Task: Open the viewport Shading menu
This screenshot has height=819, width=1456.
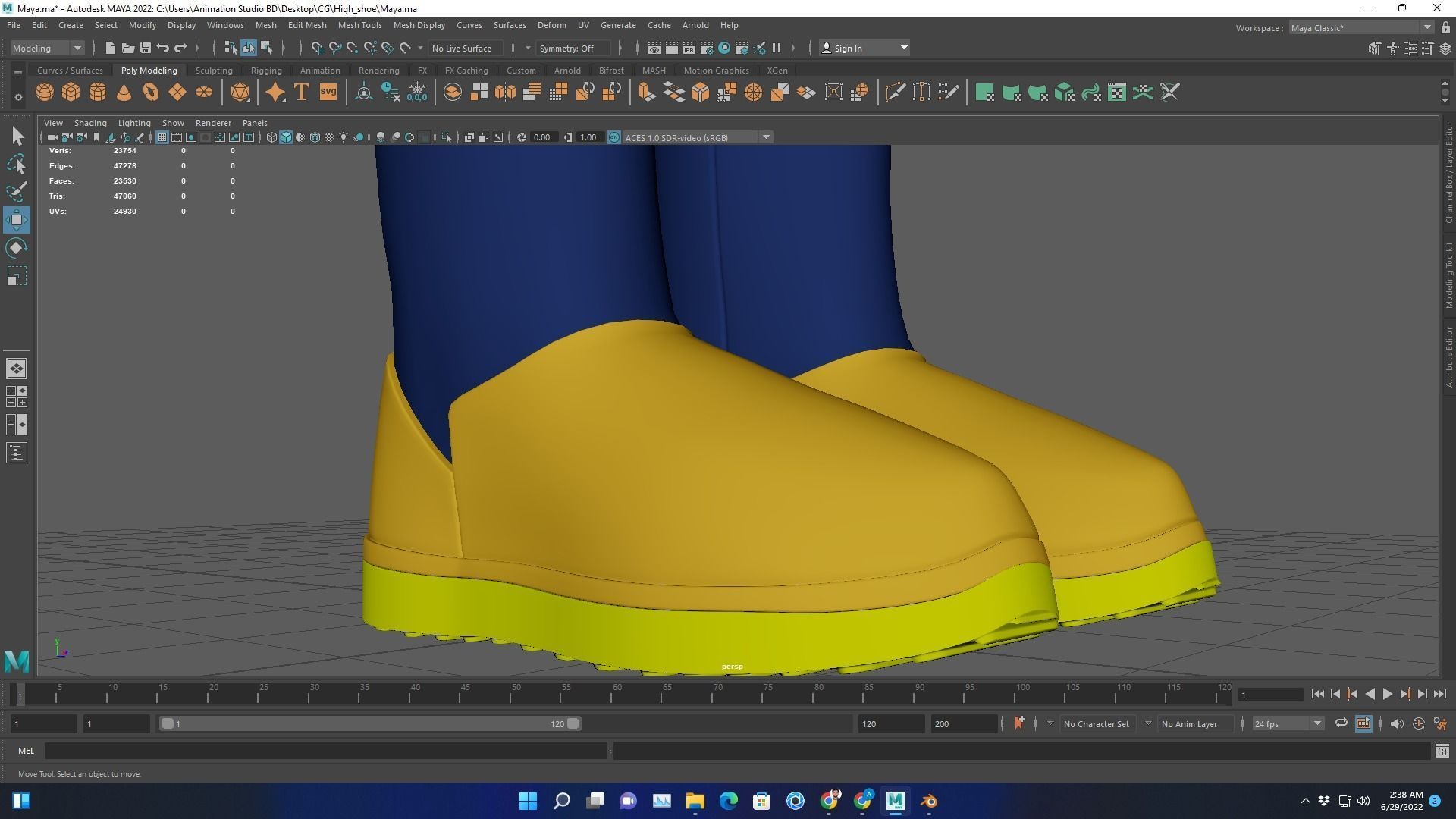Action: [x=90, y=123]
